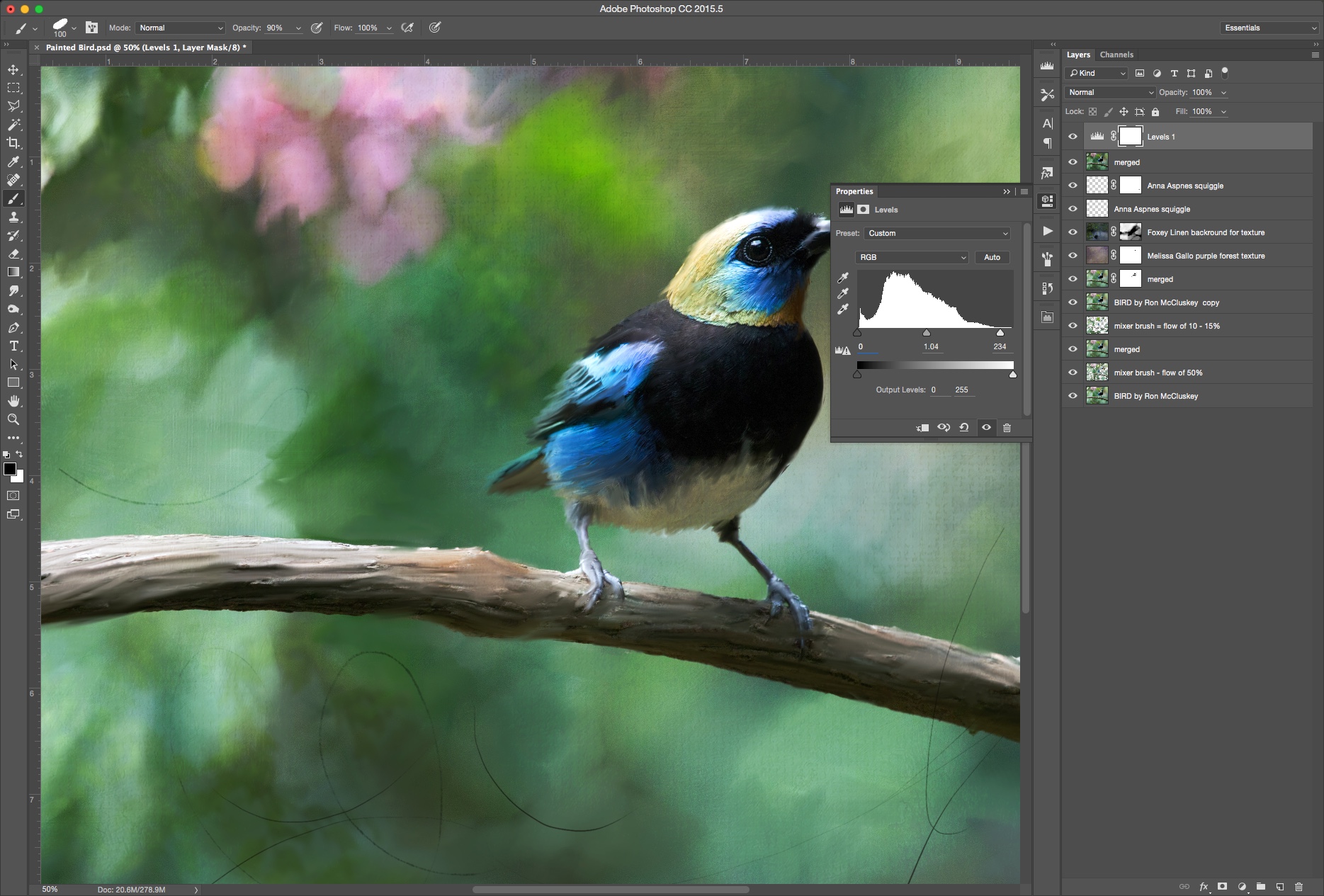
Task: Hide the Foxey Linen background layer
Action: pos(1073,232)
